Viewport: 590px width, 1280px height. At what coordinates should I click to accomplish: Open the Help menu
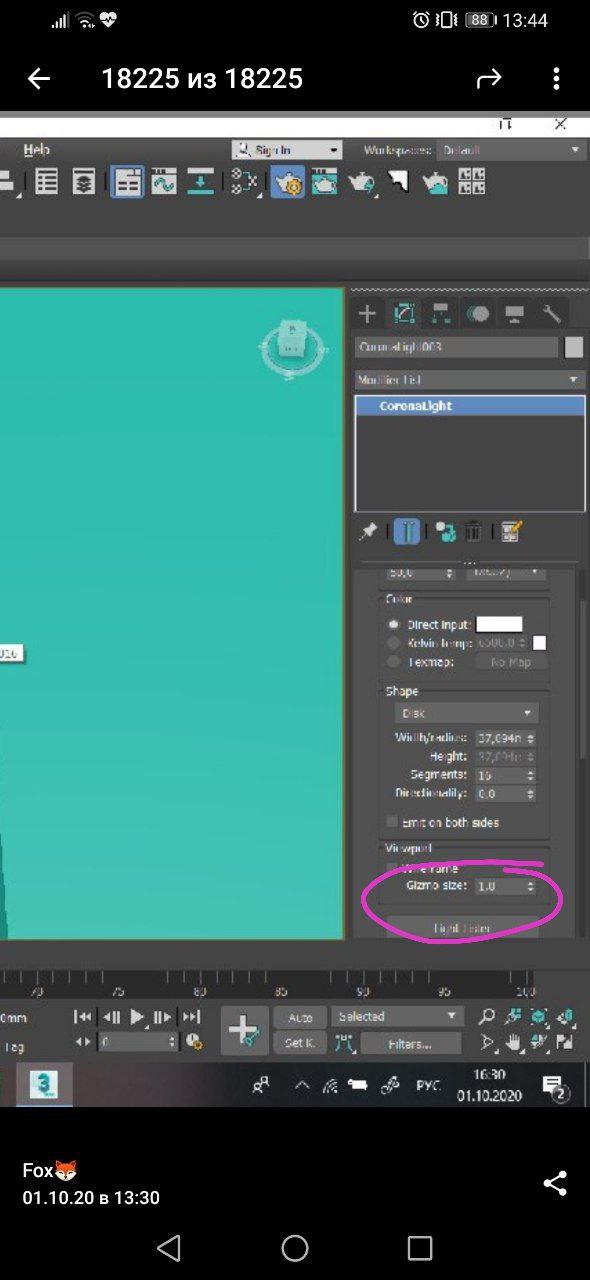36,149
